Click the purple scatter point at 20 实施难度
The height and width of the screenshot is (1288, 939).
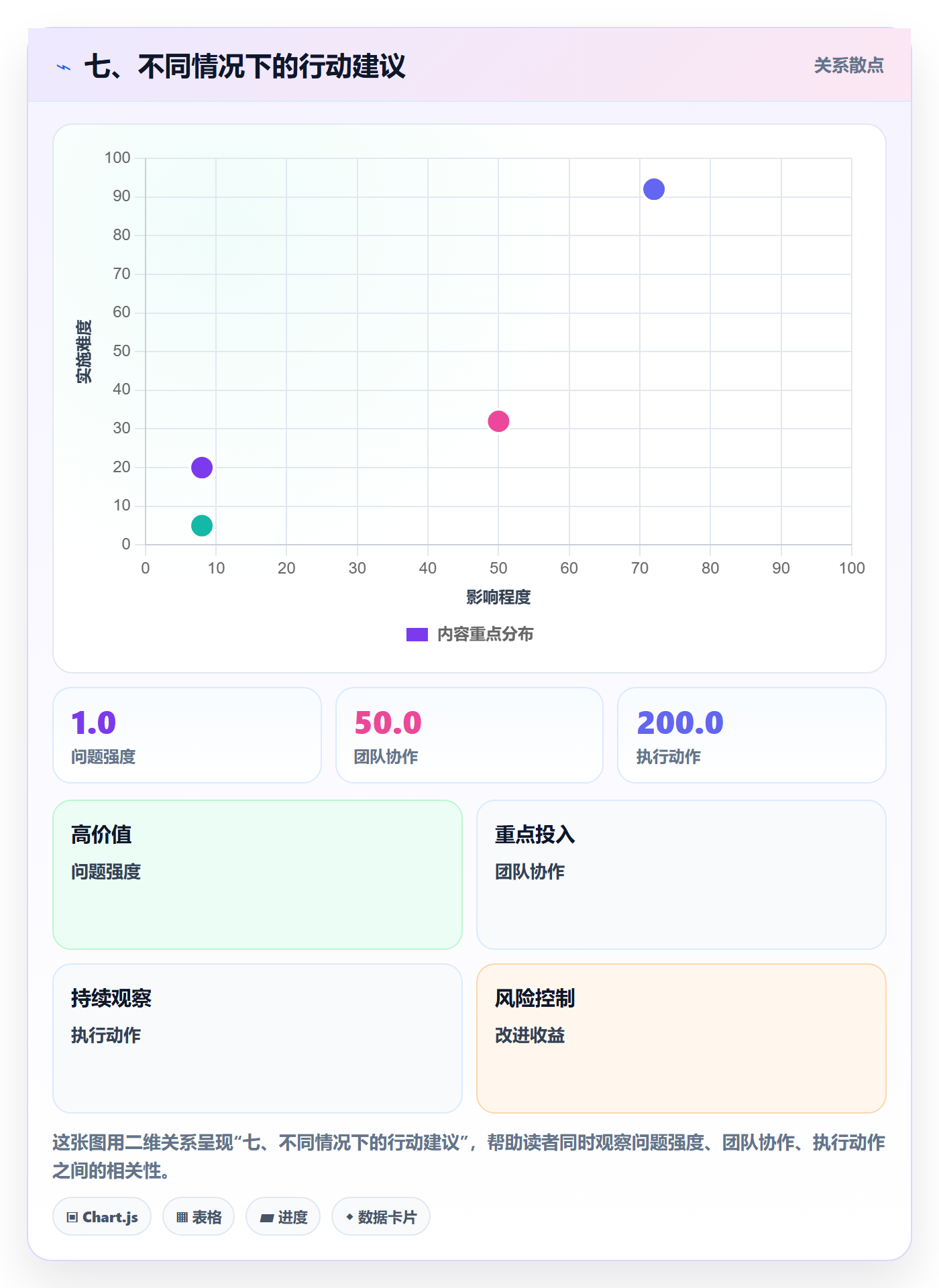(202, 468)
